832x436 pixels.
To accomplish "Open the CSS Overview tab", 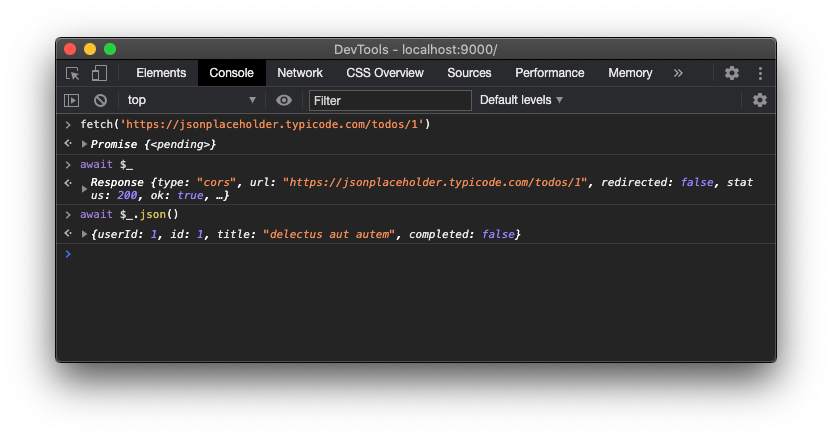I will pyautogui.click(x=385, y=73).
